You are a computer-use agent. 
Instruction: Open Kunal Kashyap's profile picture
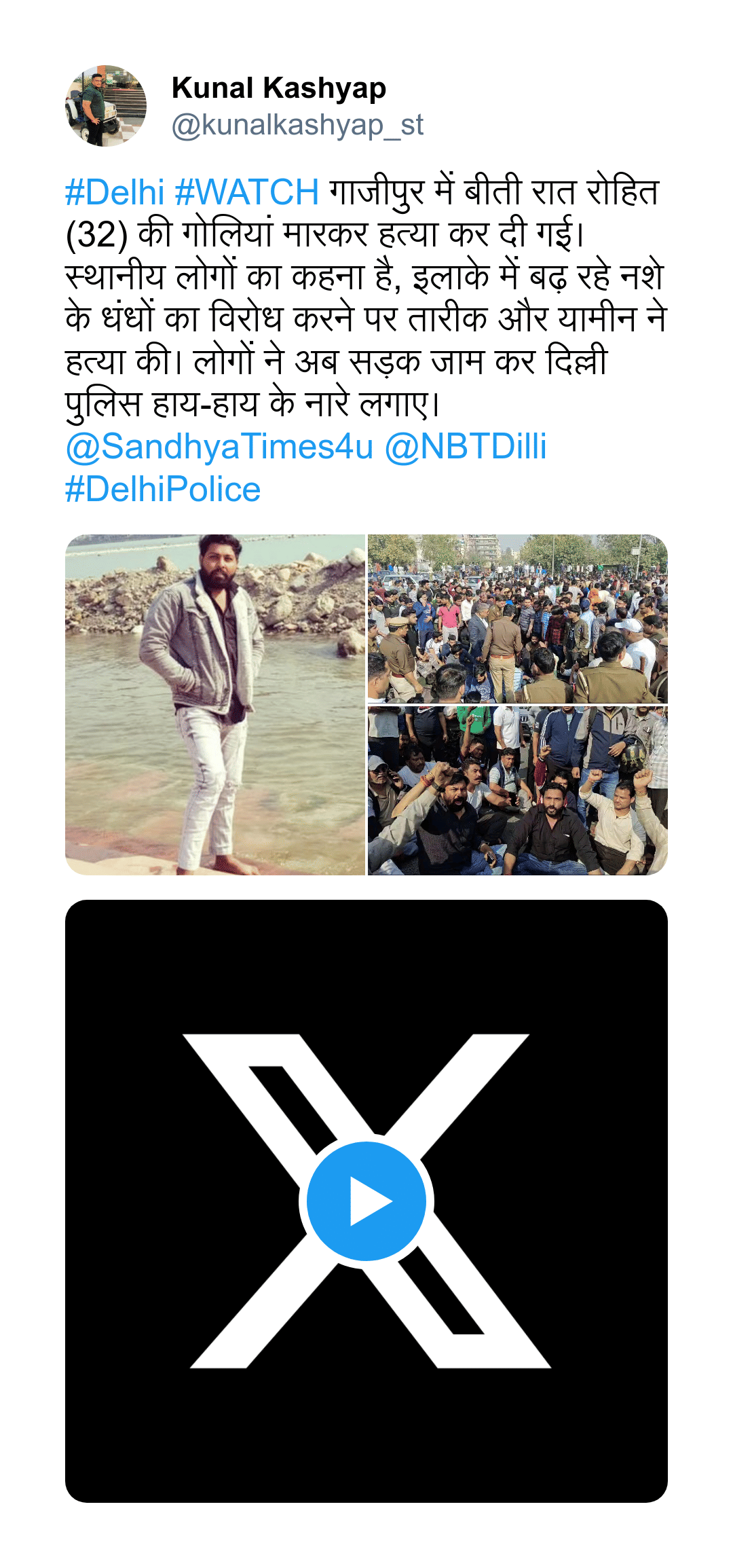[106, 106]
